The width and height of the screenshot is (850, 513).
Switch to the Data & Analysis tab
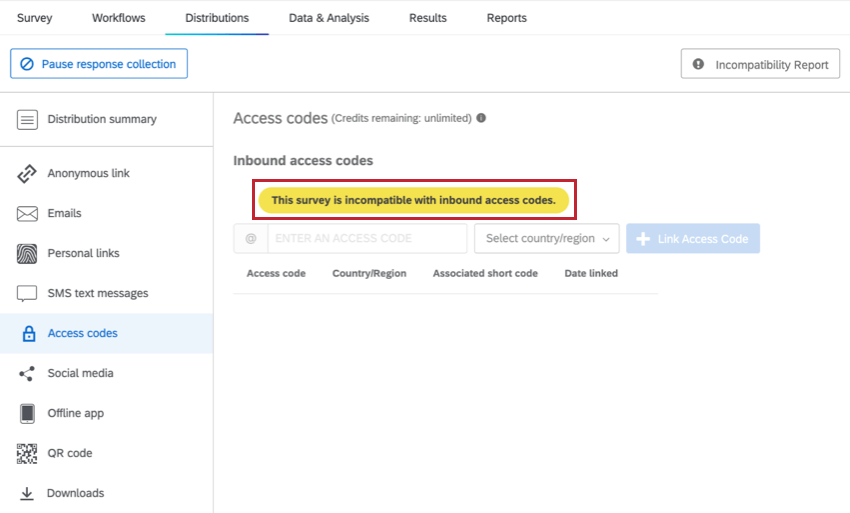point(328,18)
